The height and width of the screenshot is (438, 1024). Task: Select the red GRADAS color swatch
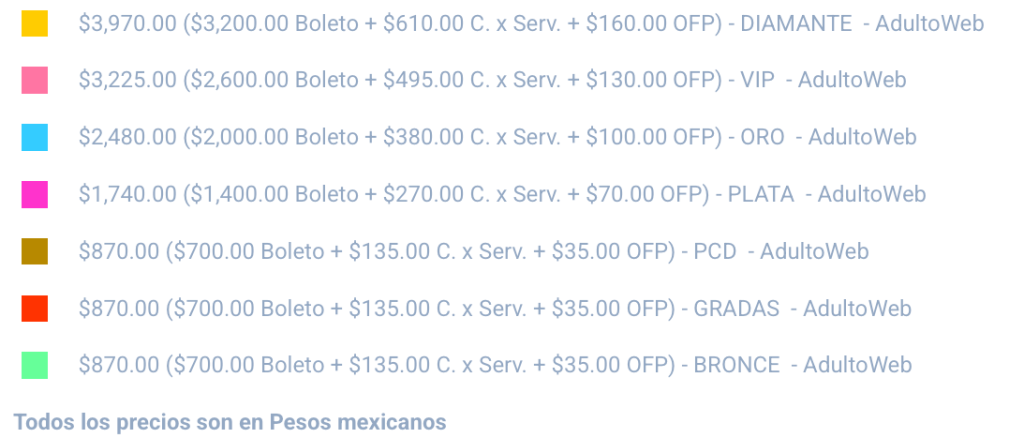(35, 308)
